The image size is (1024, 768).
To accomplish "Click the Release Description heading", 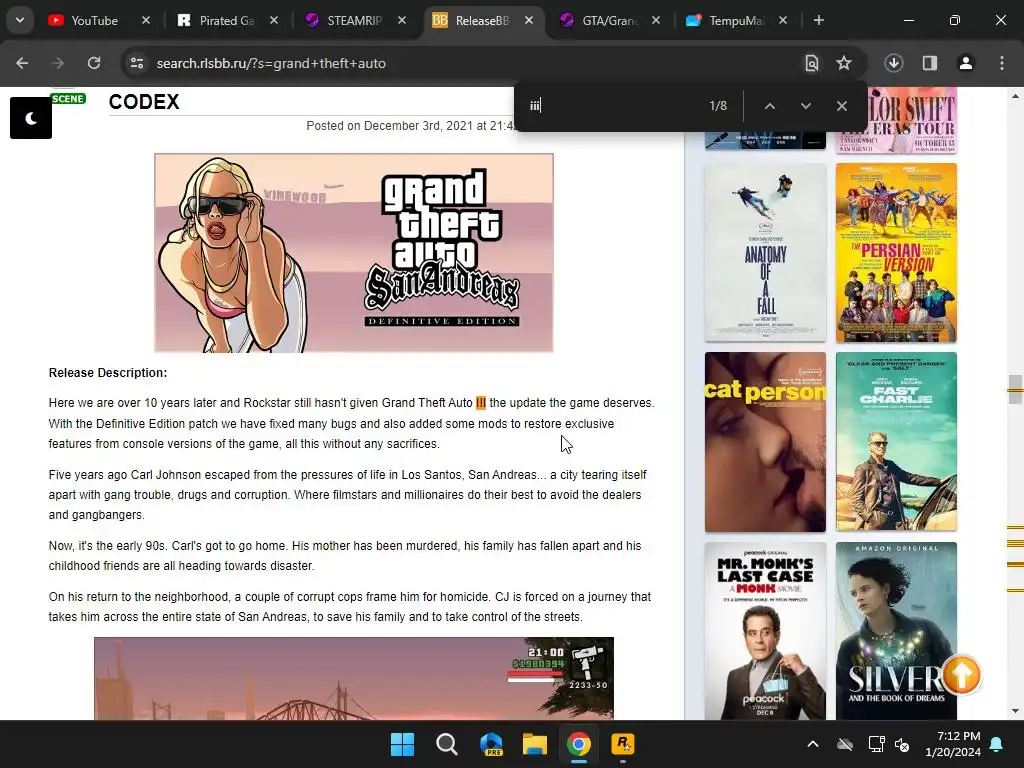I will (108, 373).
